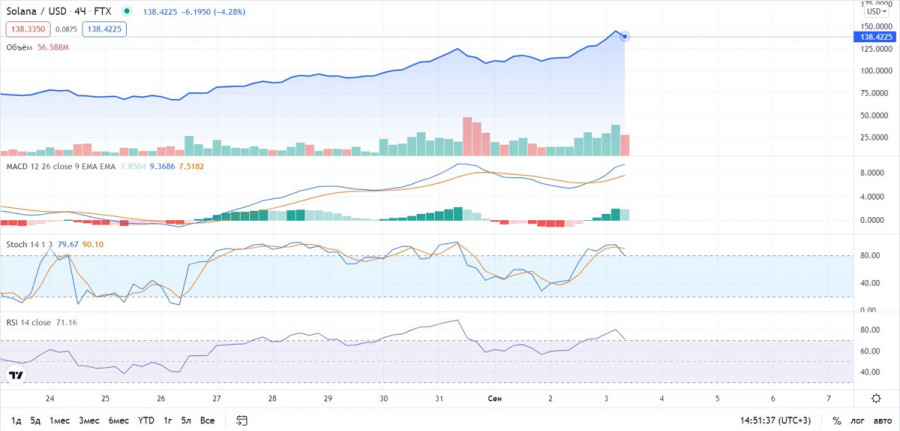Click the MACD signal value 7.5182

(191, 166)
